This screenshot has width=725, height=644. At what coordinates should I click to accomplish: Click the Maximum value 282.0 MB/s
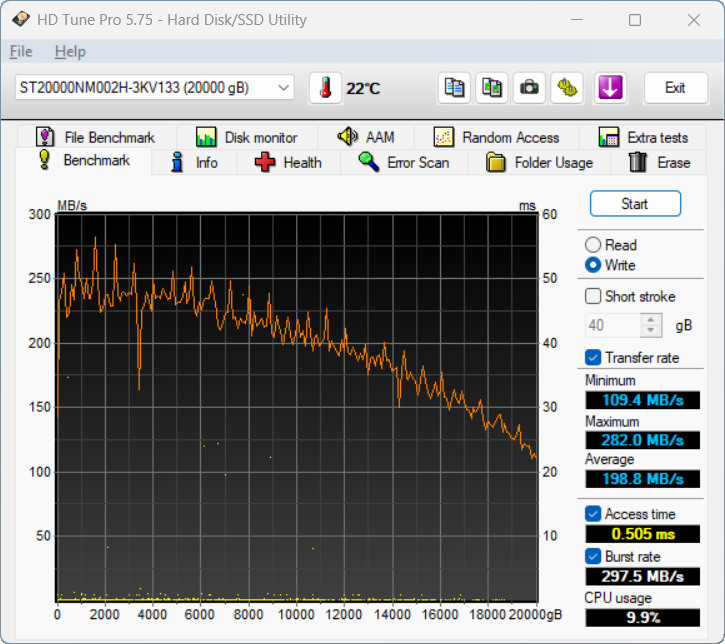pyautogui.click(x=643, y=440)
